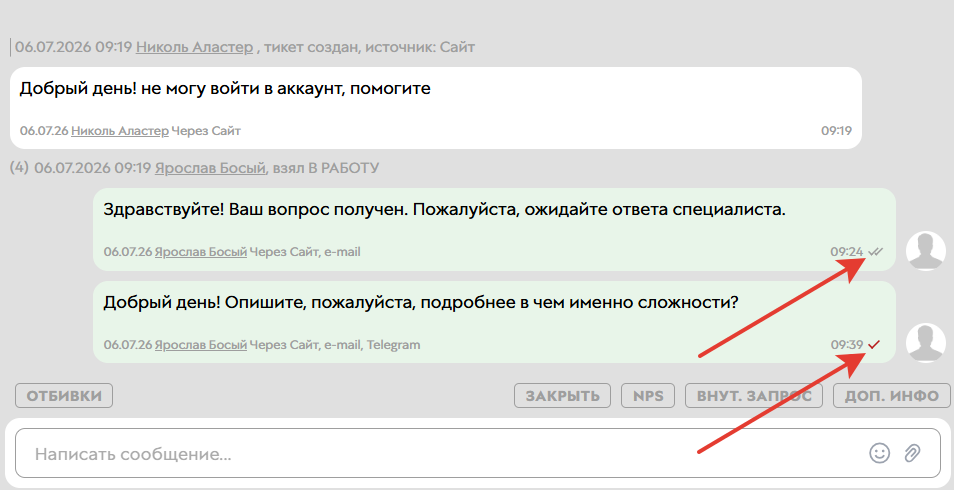
Task: Click the ЗАКРЫТЬ button
Action: [x=562, y=396]
